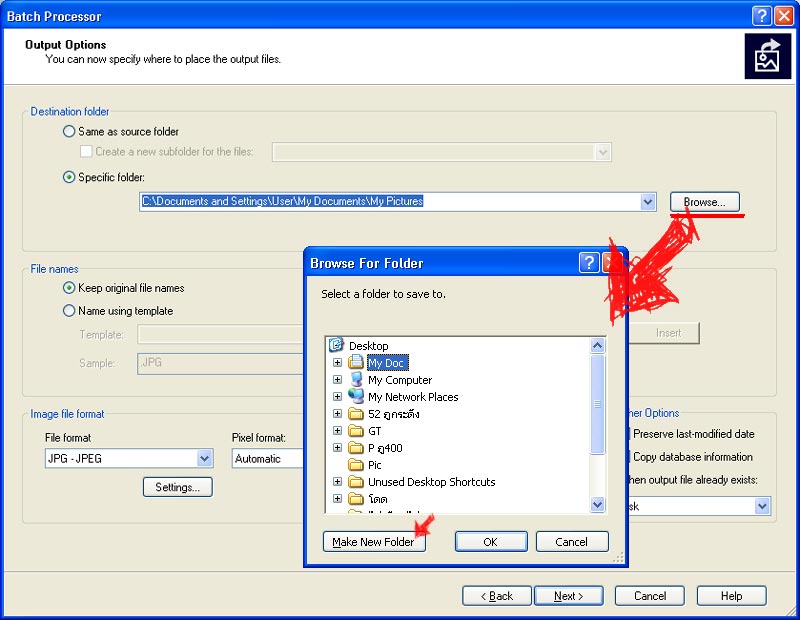The width and height of the screenshot is (800, 620).
Task: Click the Browse For Folder help icon
Action: point(589,263)
